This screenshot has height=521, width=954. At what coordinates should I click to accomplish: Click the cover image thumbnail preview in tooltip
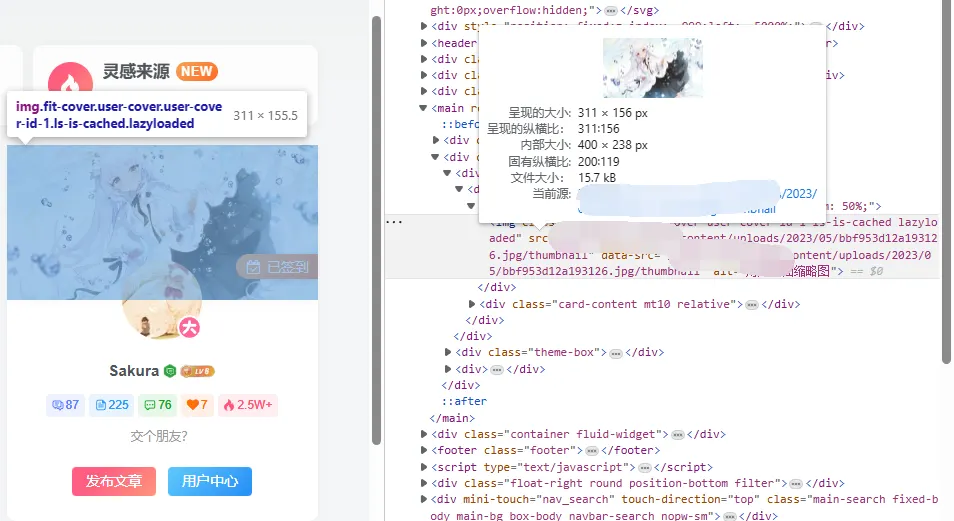tap(653, 68)
